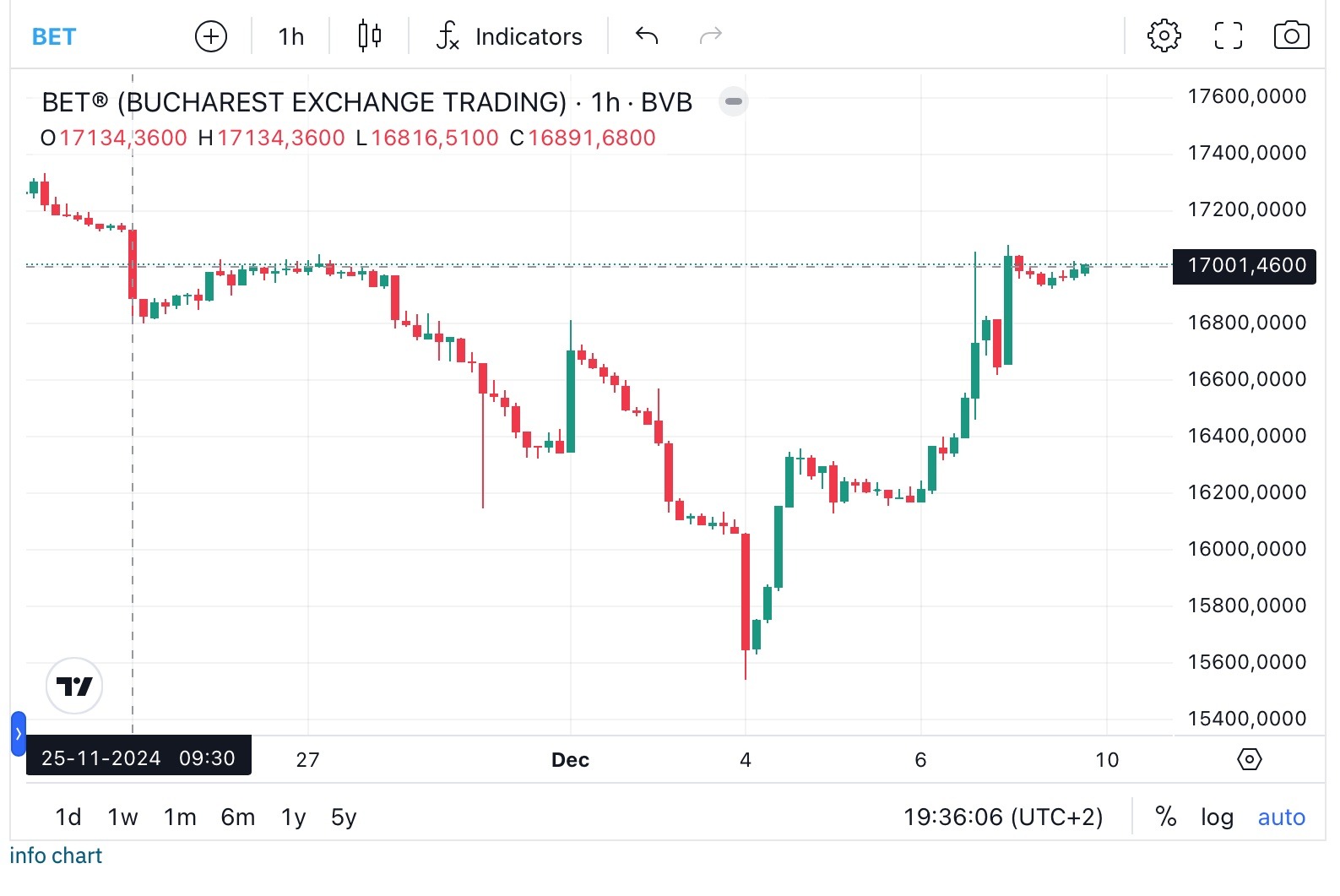Undo the last chart action

(647, 36)
